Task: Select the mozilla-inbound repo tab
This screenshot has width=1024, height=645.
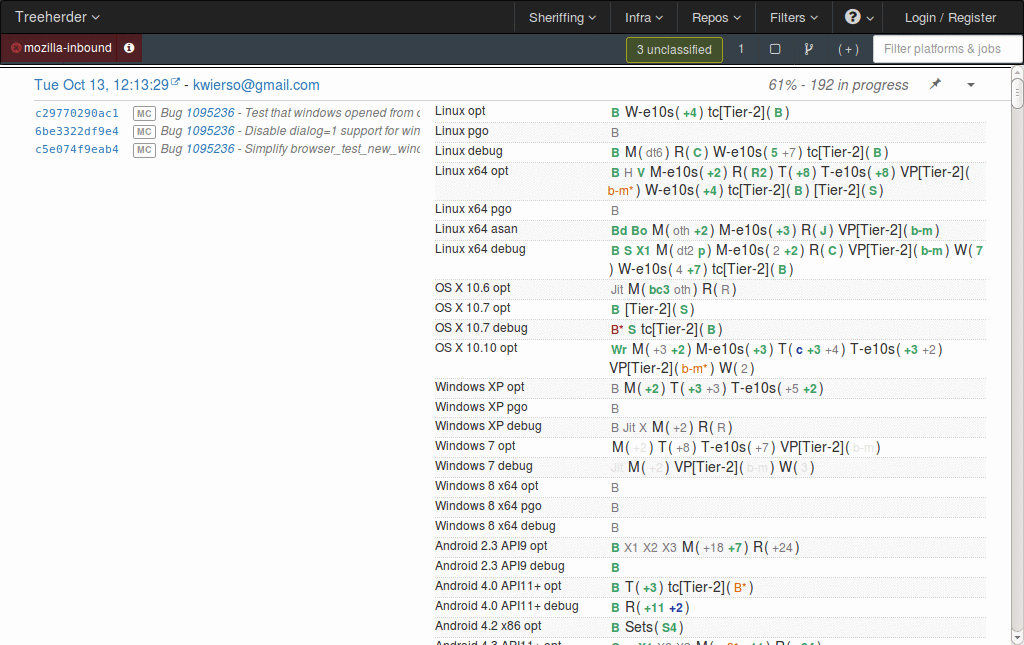Action: [x=61, y=48]
